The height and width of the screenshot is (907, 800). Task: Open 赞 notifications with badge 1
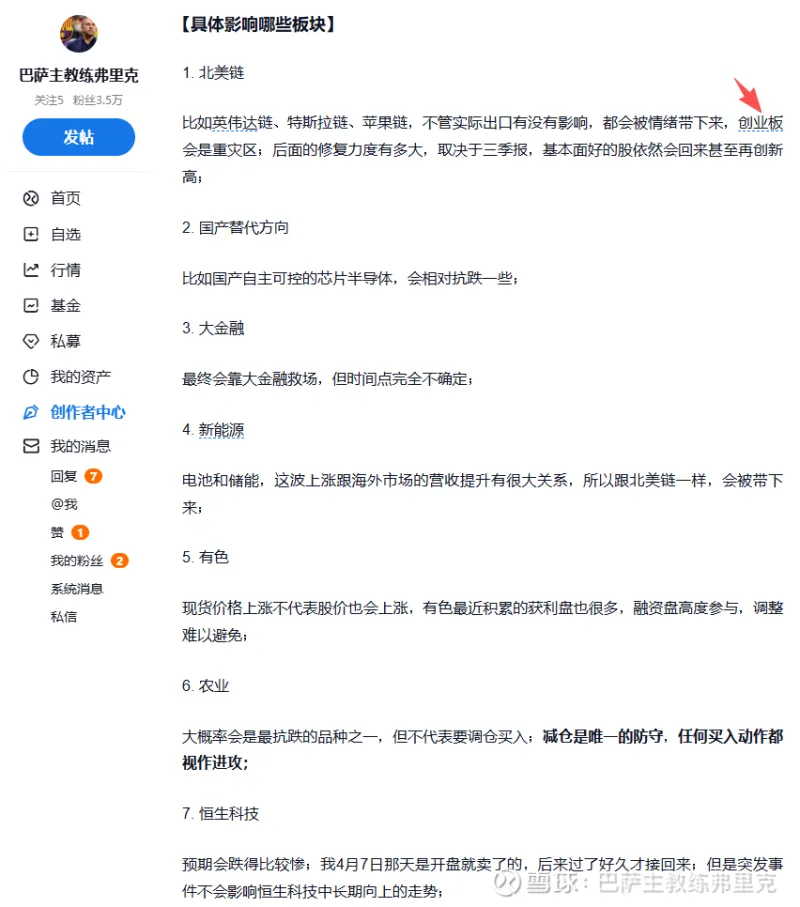click(x=57, y=532)
